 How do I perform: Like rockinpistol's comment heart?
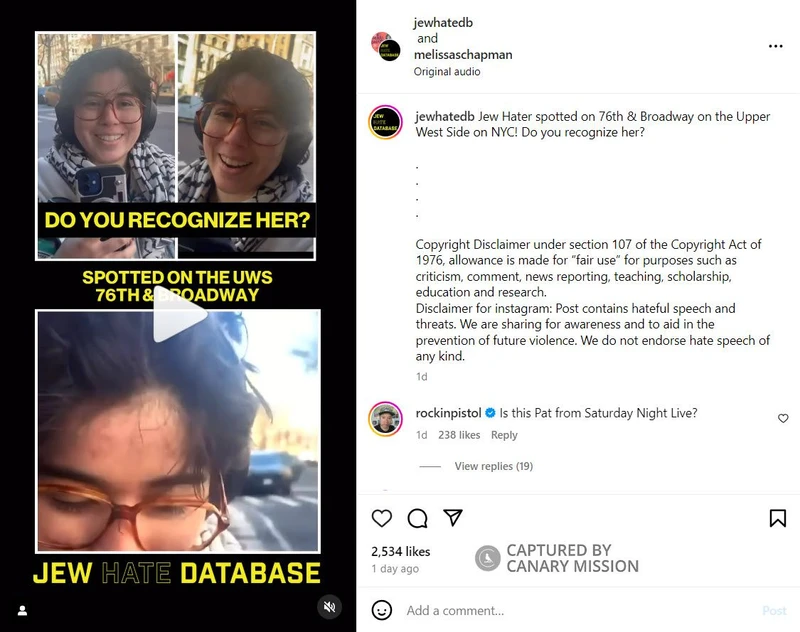(783, 418)
